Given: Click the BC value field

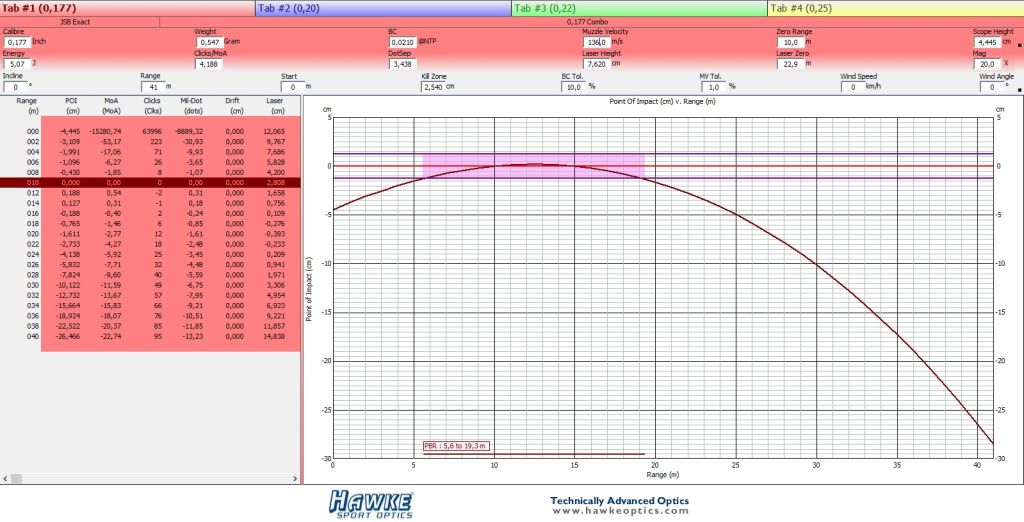Looking at the screenshot, I should pos(403,42).
